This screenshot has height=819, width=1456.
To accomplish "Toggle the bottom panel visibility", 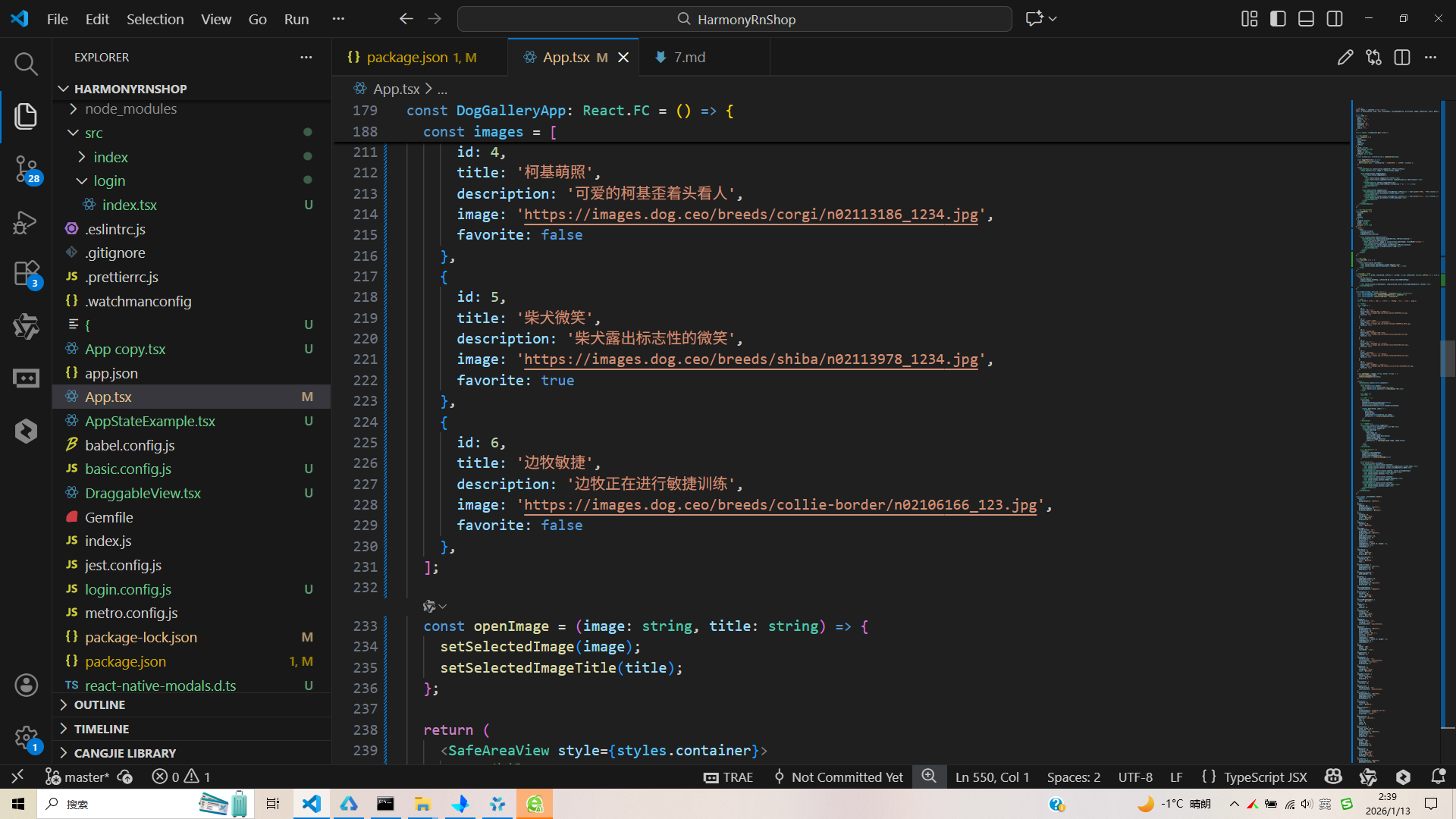I will point(1306,19).
